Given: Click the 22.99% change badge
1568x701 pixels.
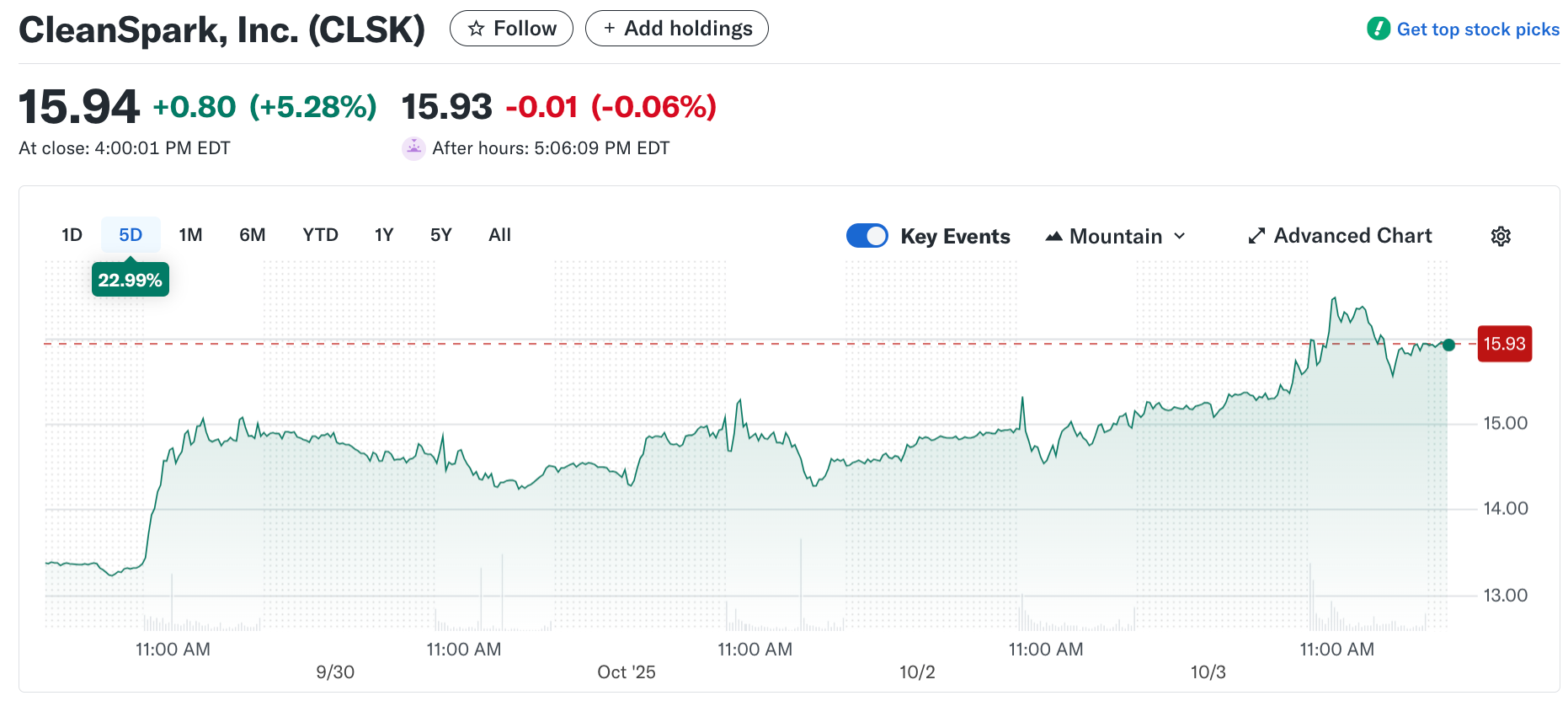Looking at the screenshot, I should pos(130,280).
